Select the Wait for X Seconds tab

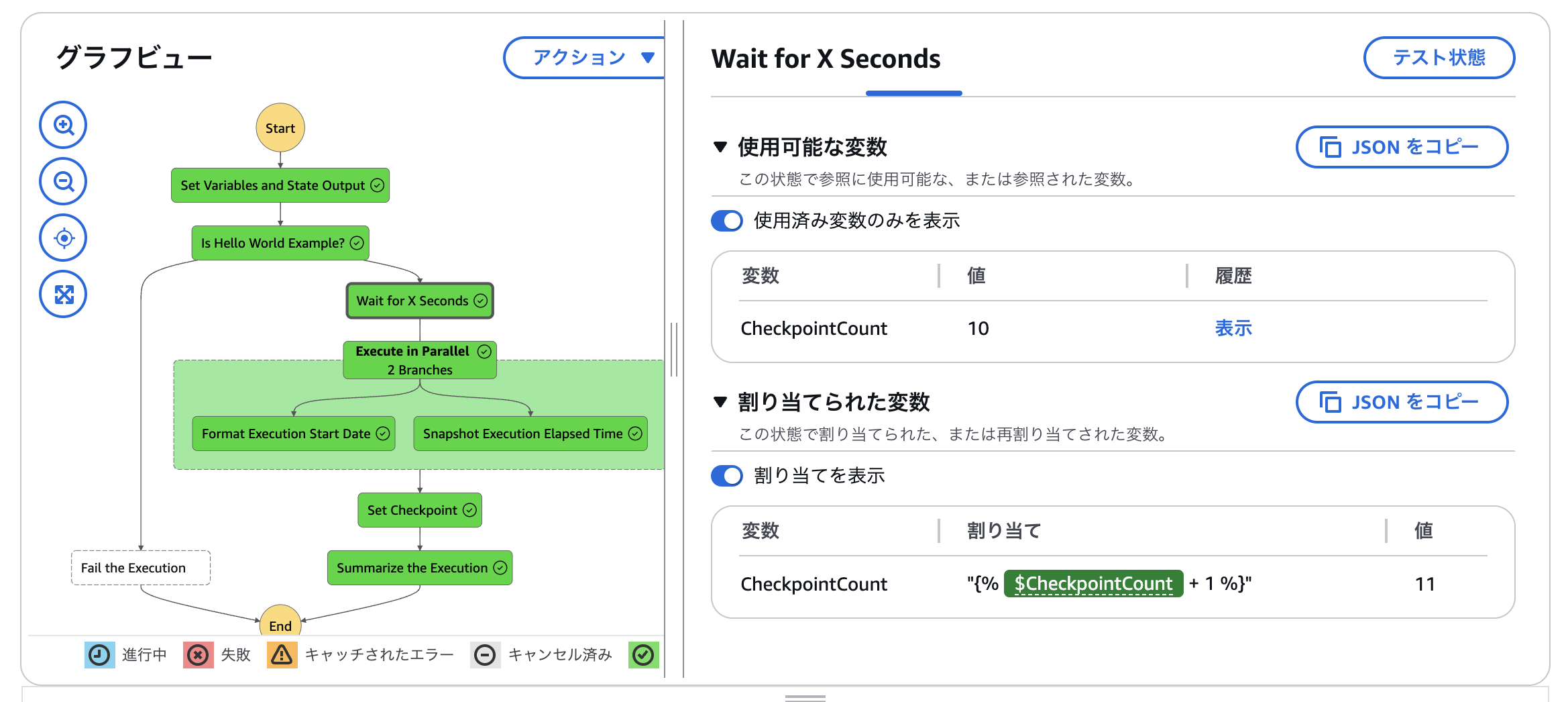point(826,60)
